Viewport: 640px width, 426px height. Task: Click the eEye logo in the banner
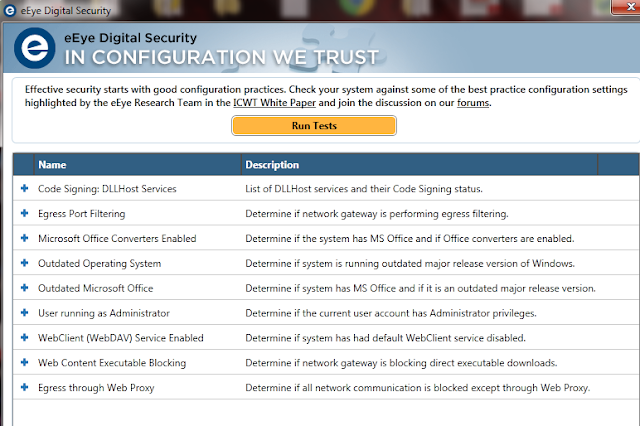34,48
